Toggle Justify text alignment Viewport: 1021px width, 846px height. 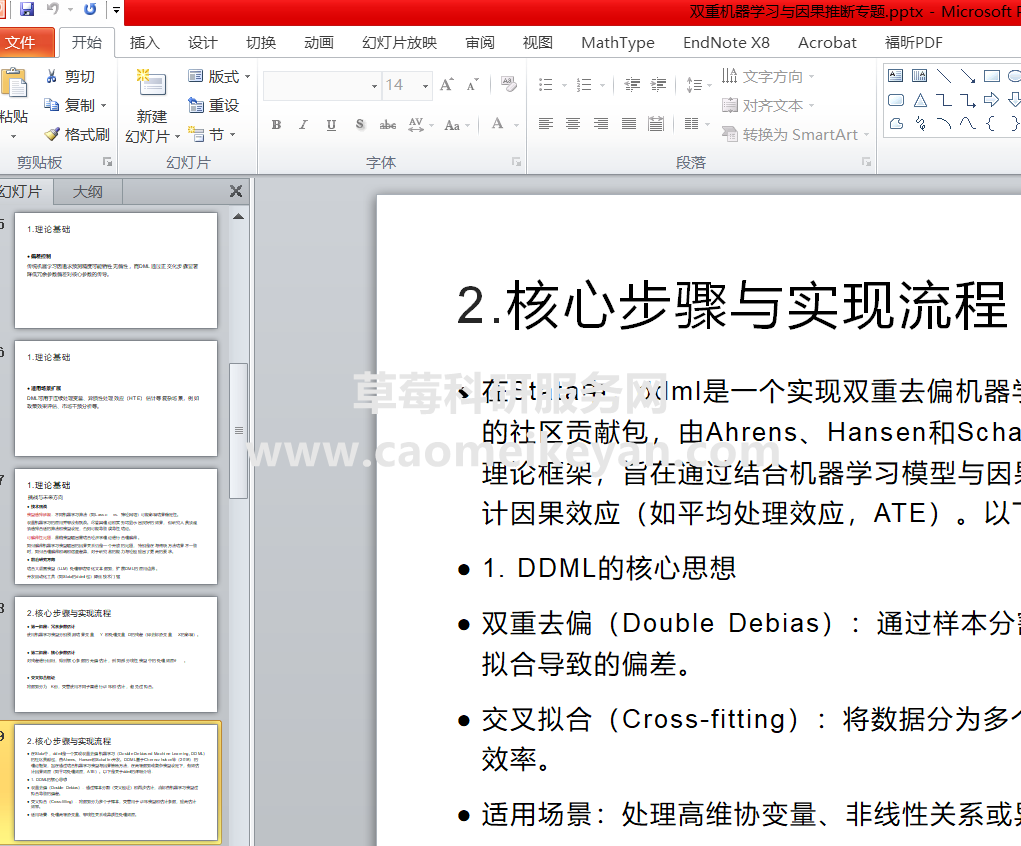[628, 124]
